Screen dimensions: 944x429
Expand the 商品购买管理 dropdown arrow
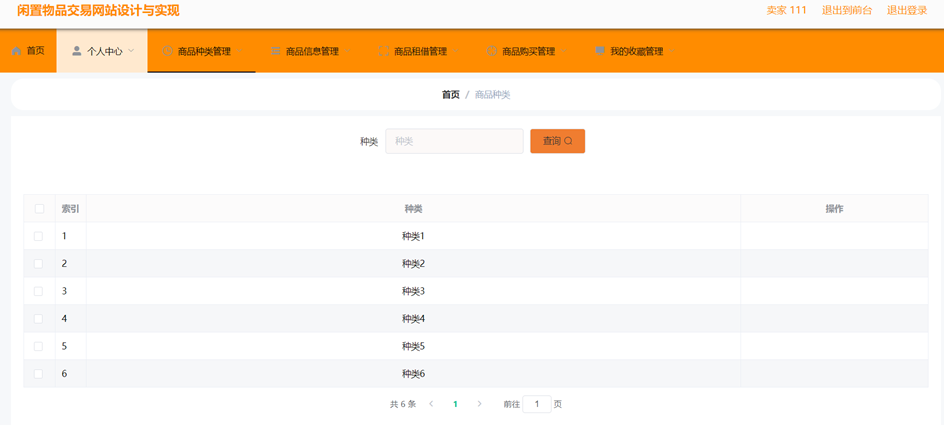pos(564,51)
